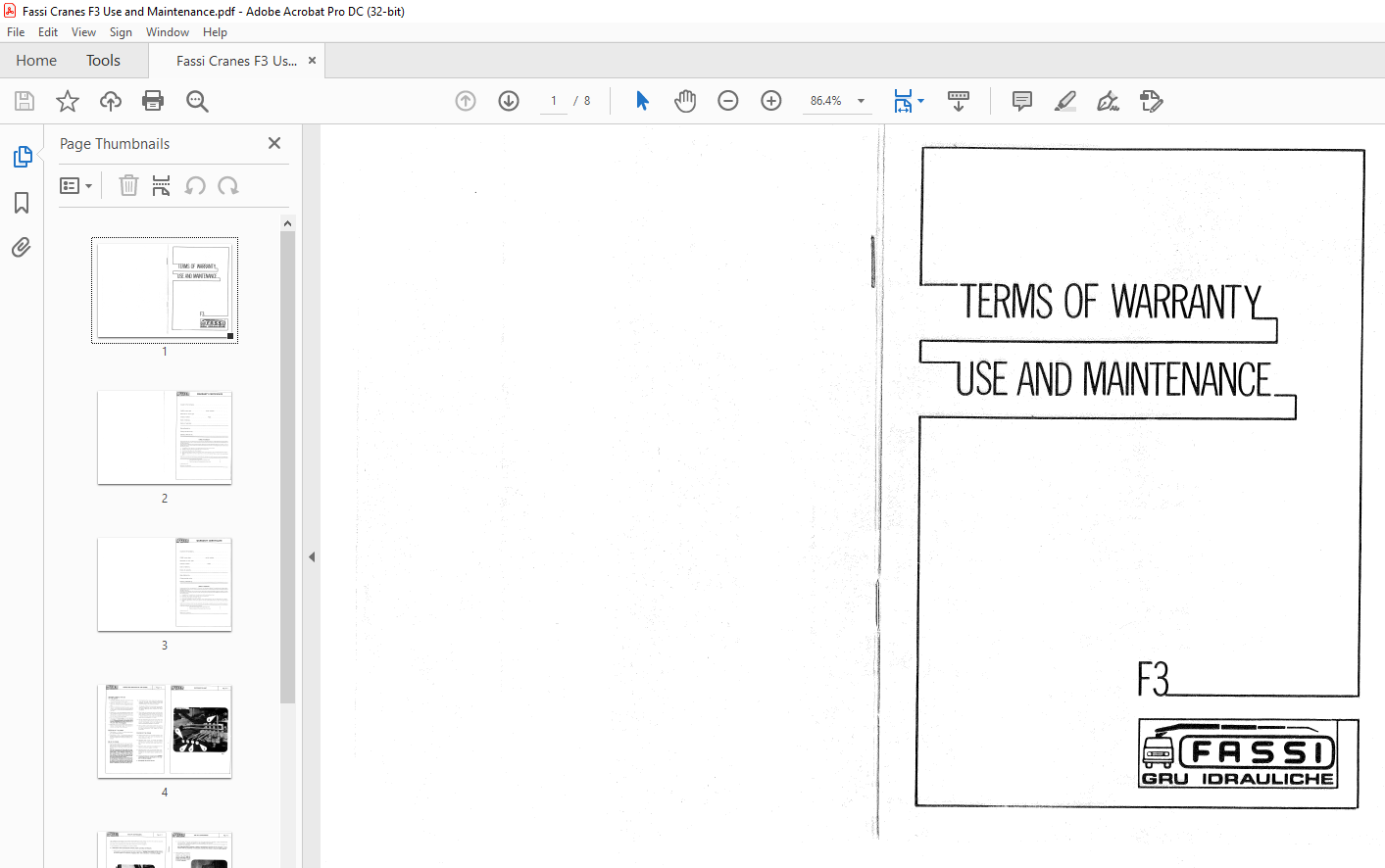Open the zoom level dropdown
1385x868 pixels.
click(862, 101)
